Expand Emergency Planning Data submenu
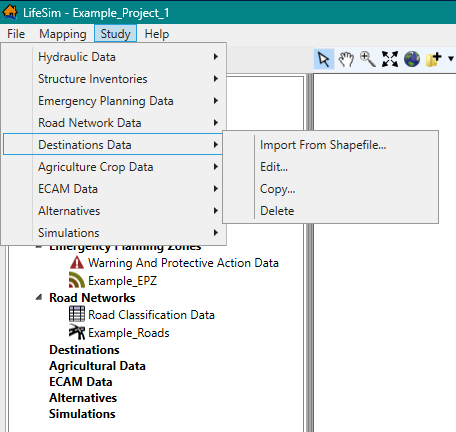 113,101
